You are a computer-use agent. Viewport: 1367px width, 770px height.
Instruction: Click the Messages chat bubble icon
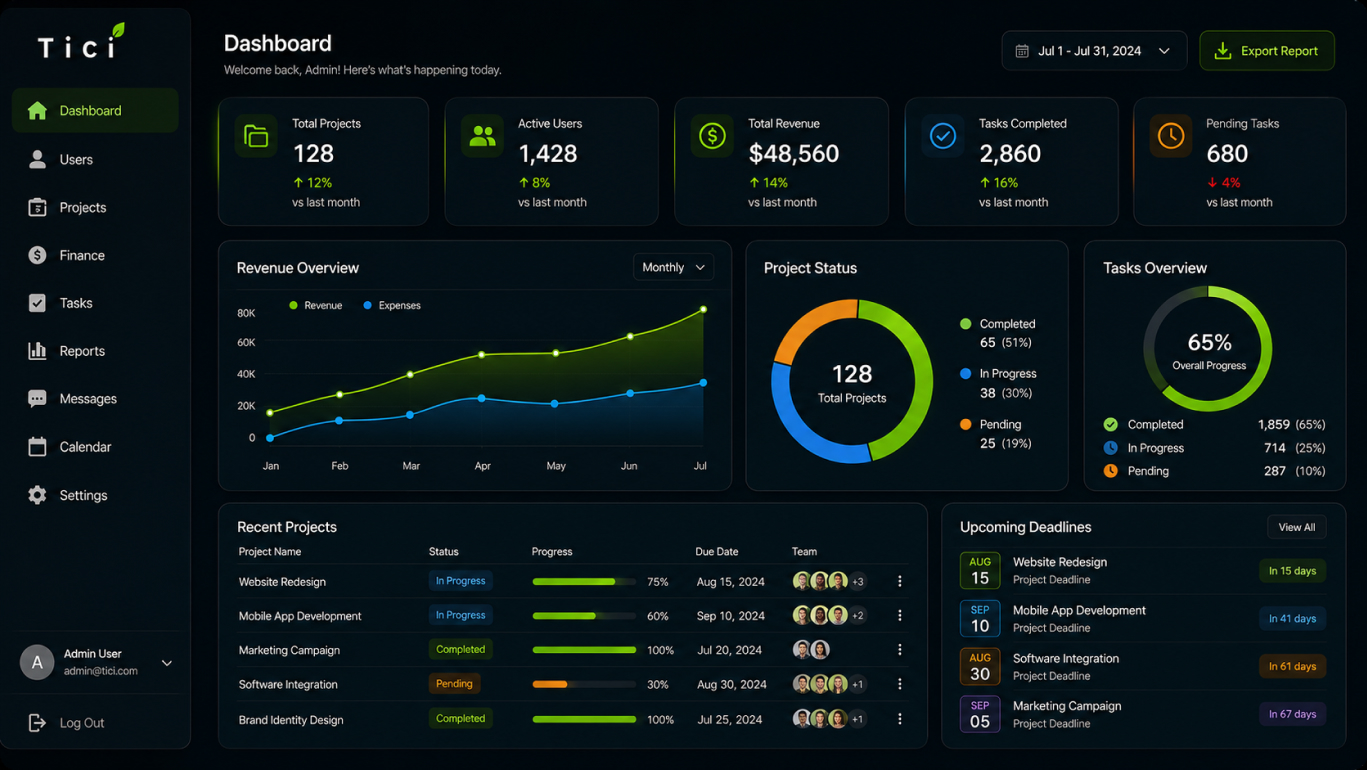pos(37,399)
